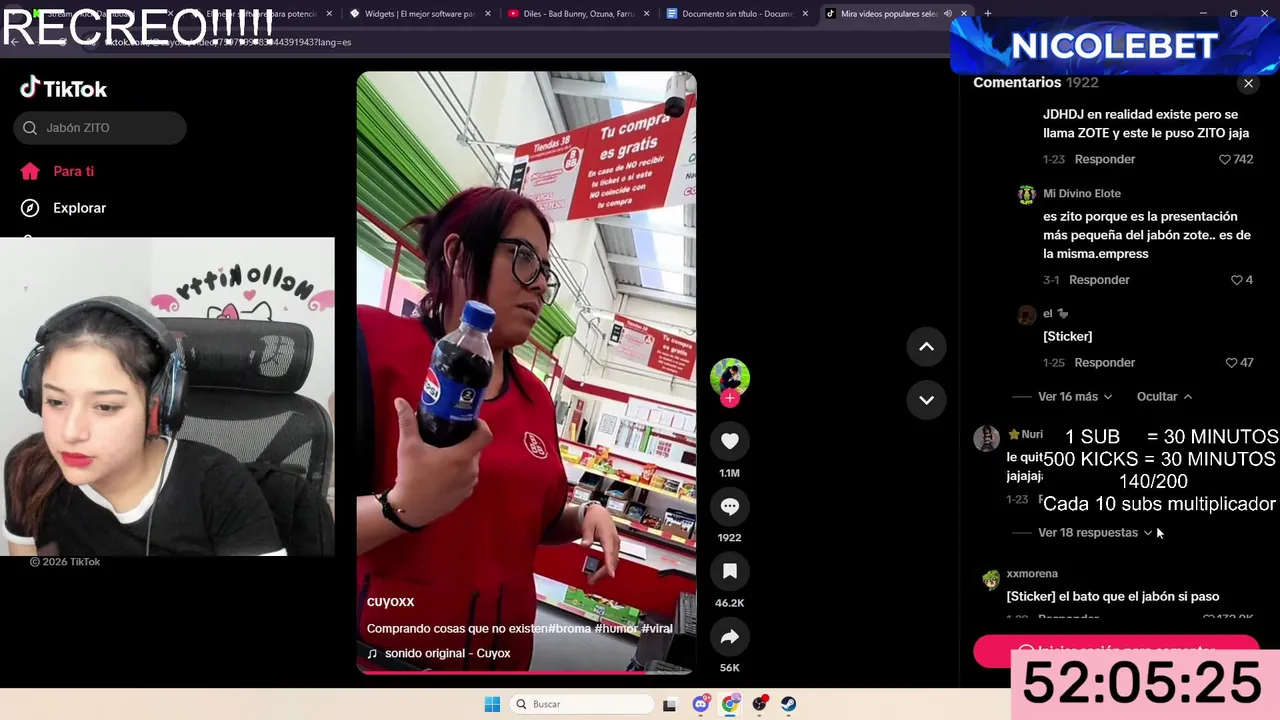Click the TikTok video player
This screenshot has height=720, width=1280.
[x=526, y=372]
